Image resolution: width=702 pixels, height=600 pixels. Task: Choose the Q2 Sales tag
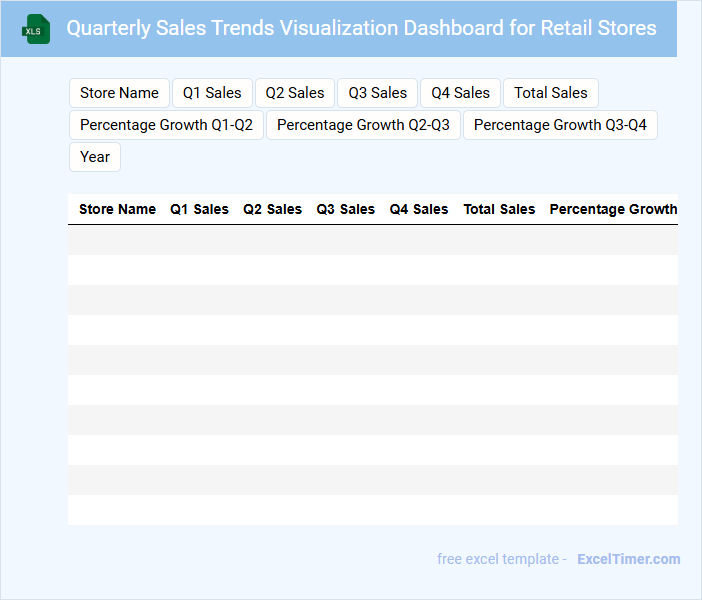click(295, 93)
